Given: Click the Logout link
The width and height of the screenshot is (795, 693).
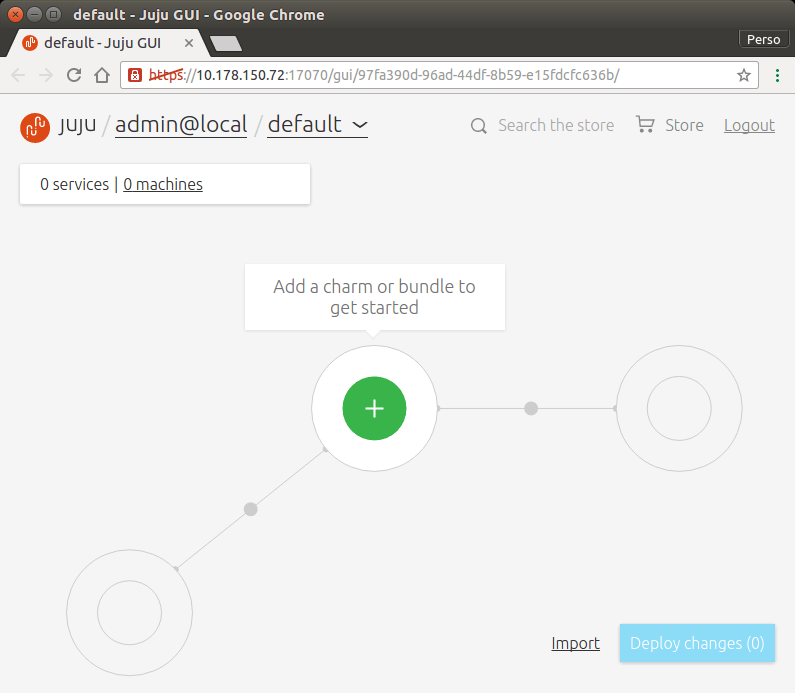Looking at the screenshot, I should pos(749,125).
